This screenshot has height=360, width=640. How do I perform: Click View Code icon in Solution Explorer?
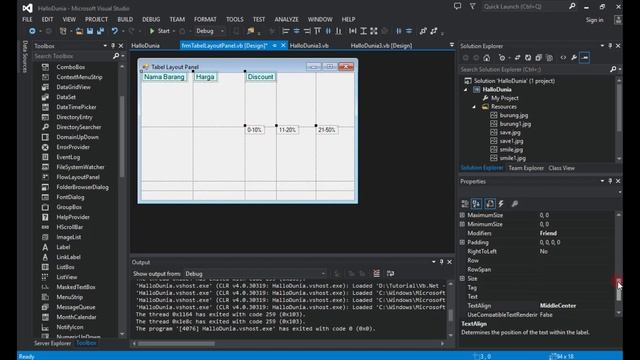click(x=563, y=58)
